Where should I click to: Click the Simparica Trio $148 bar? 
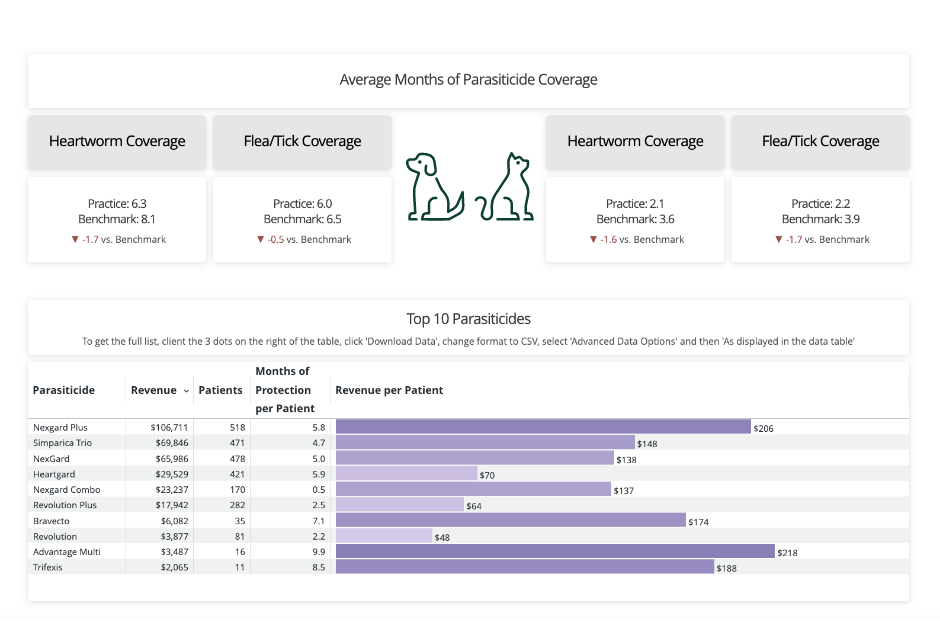pyautogui.click(x=485, y=442)
